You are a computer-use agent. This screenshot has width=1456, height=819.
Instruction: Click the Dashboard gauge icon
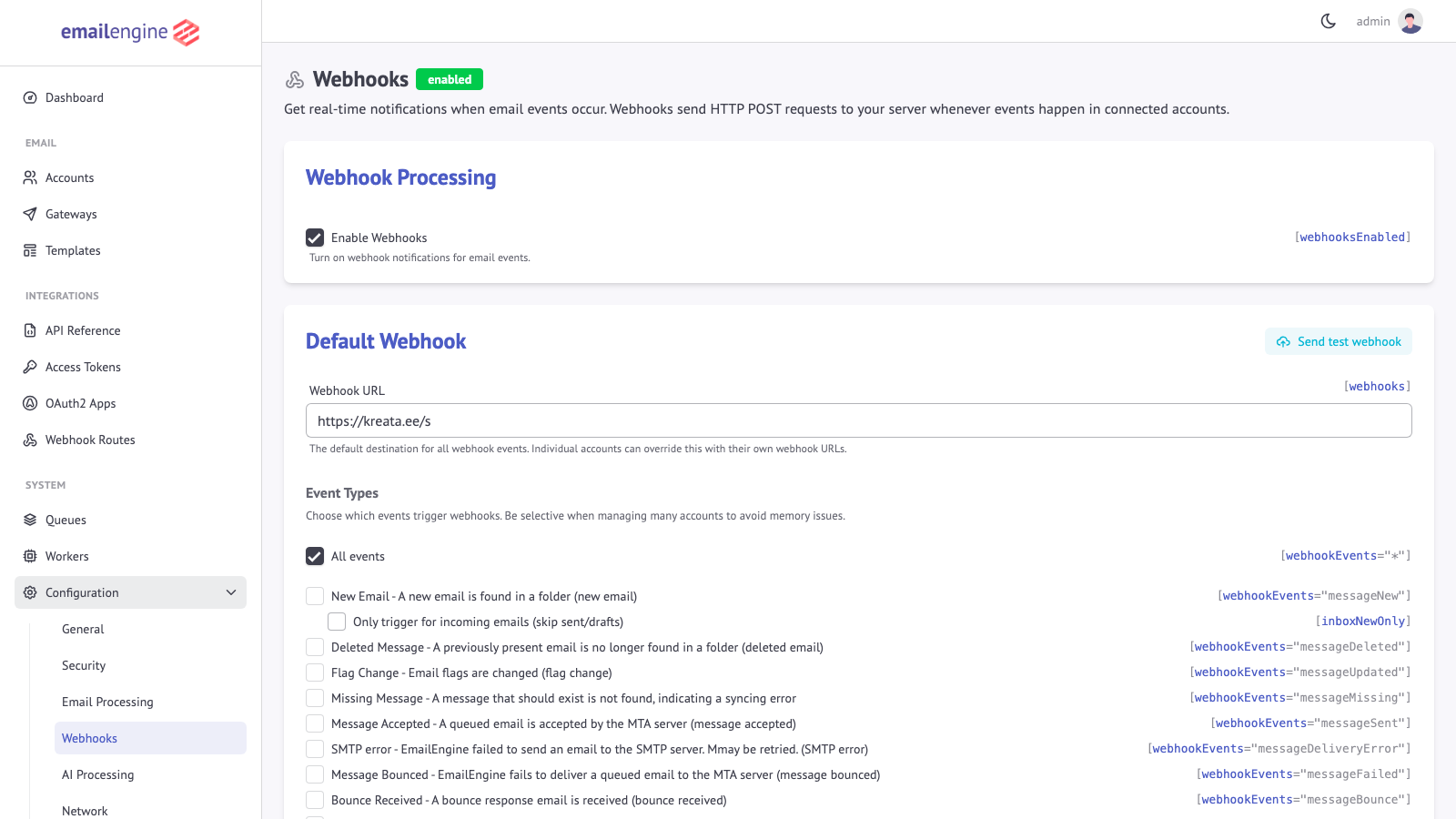click(30, 97)
